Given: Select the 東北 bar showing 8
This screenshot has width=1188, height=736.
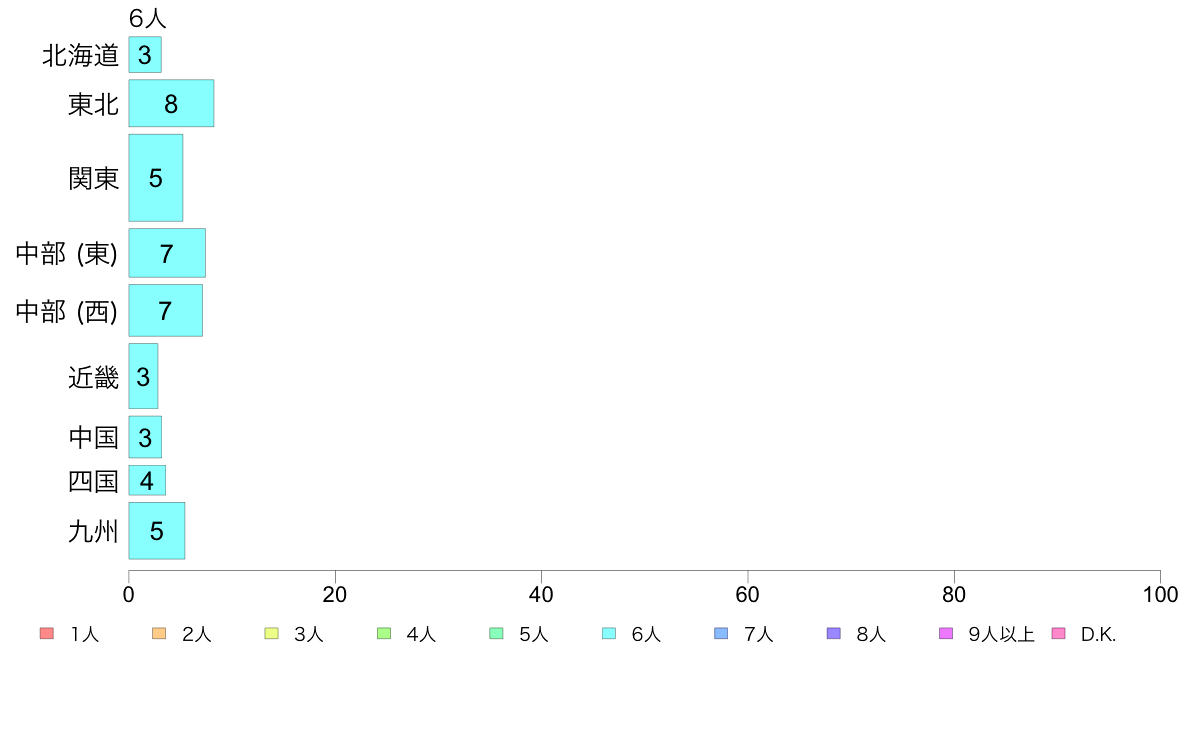Looking at the screenshot, I should (171, 103).
